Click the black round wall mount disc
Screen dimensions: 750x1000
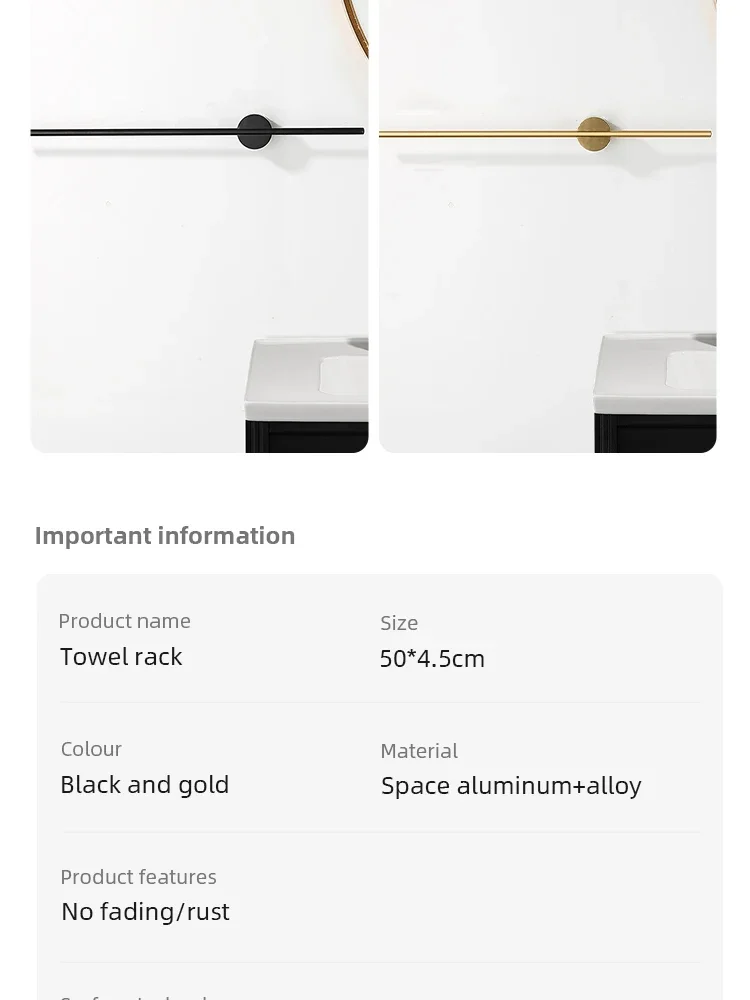(x=254, y=132)
